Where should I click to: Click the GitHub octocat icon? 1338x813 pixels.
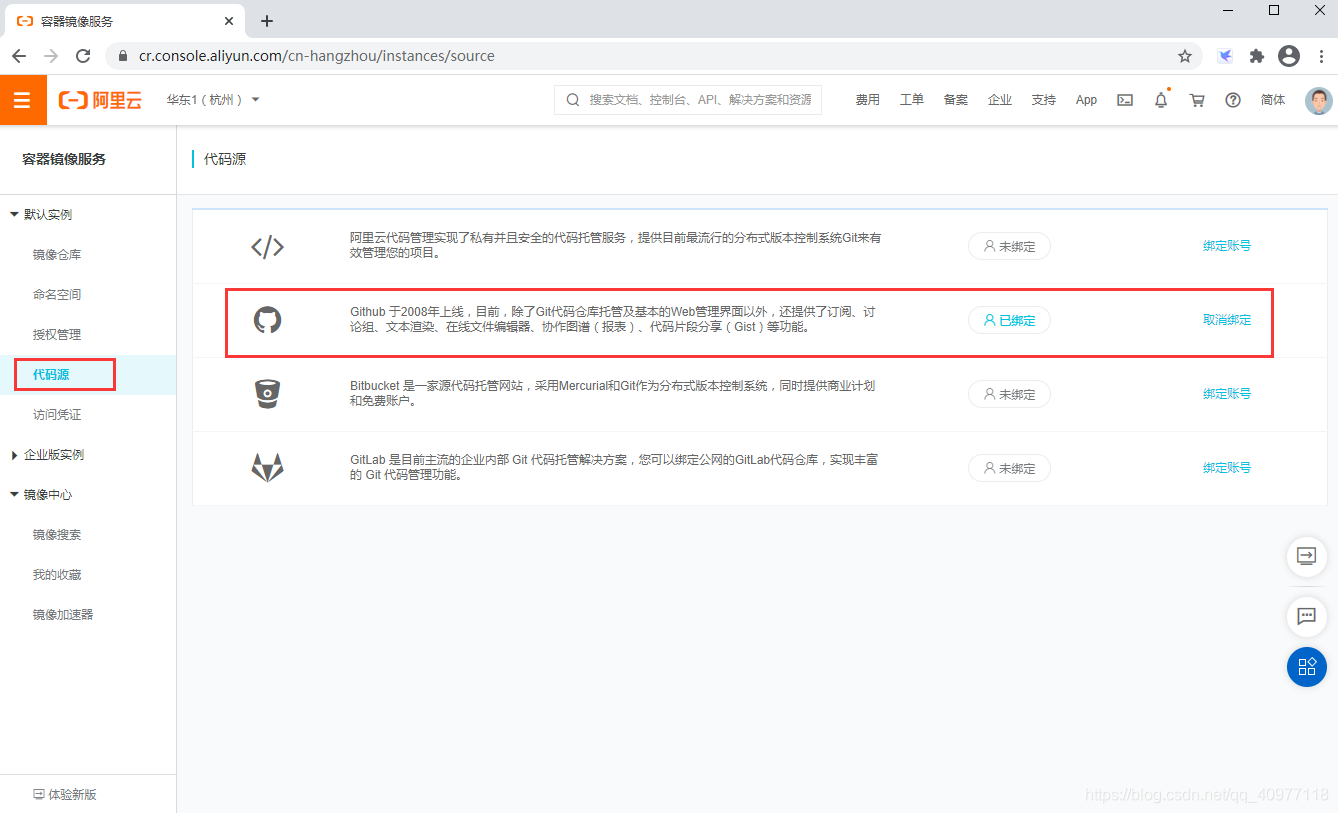[x=267, y=320]
